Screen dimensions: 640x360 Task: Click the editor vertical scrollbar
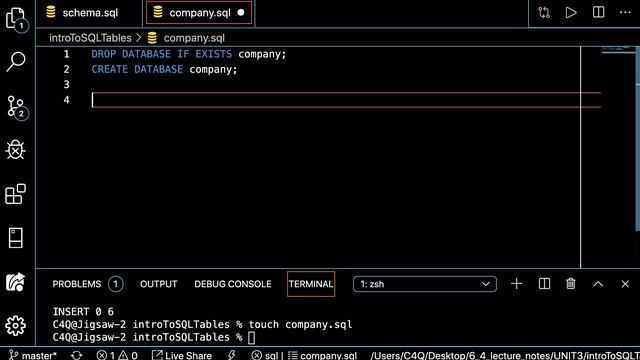(638, 139)
